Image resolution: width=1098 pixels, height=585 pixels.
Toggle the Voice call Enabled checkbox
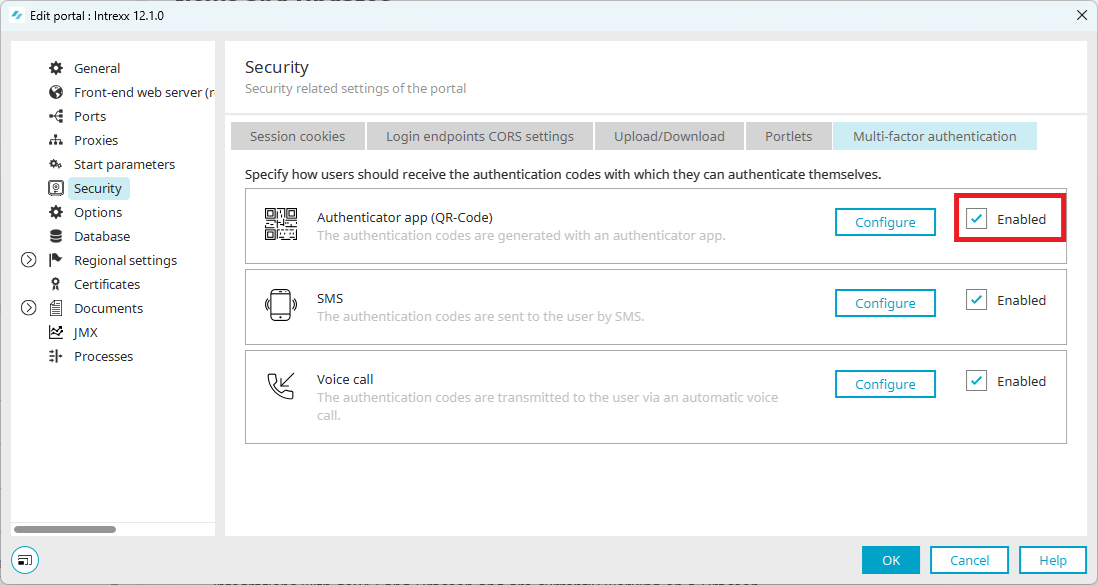point(976,380)
